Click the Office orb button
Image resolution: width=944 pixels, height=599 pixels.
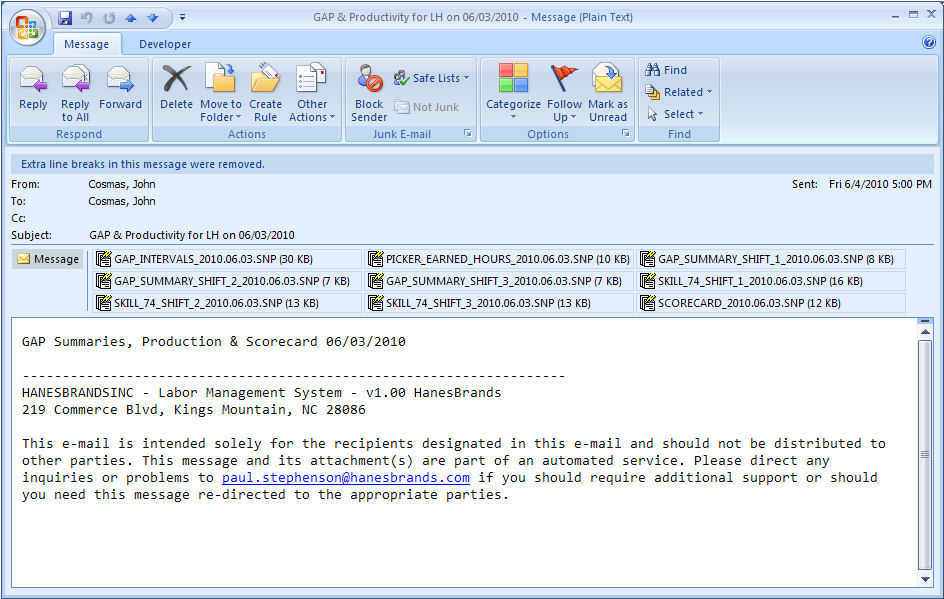pos(27,28)
